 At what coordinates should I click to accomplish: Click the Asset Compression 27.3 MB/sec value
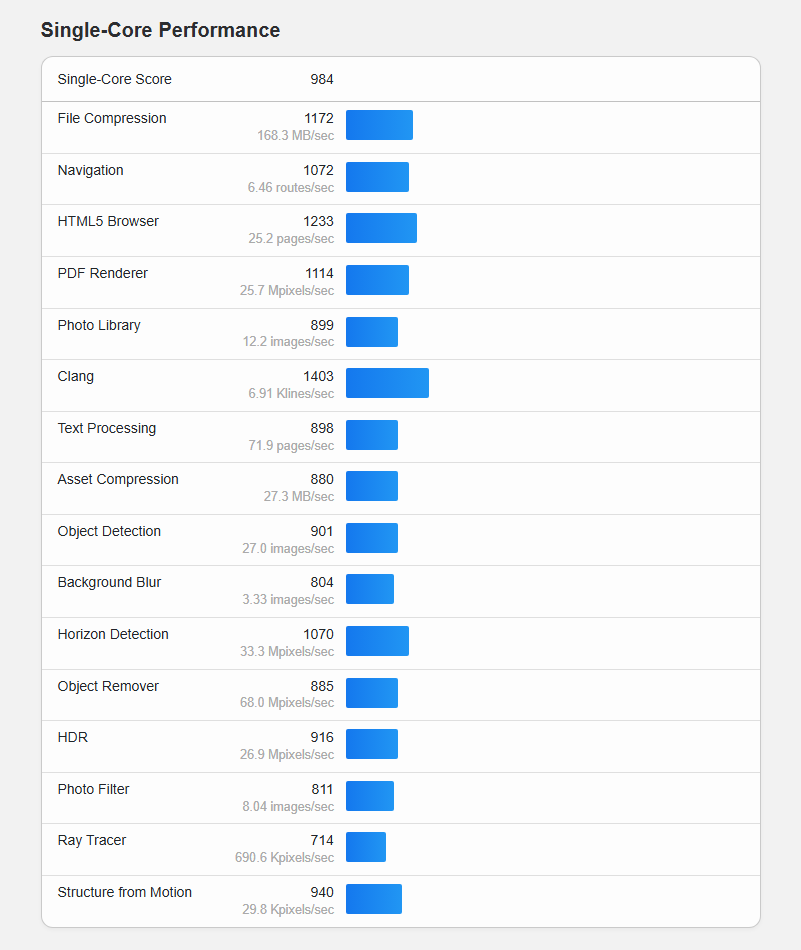pyautogui.click(x=299, y=496)
